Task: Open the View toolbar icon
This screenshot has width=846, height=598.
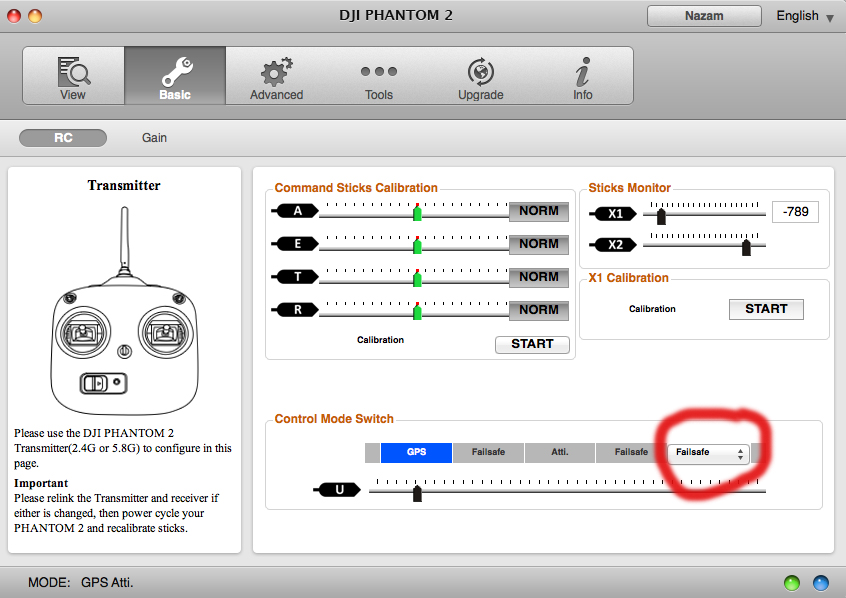Action: pos(73,76)
